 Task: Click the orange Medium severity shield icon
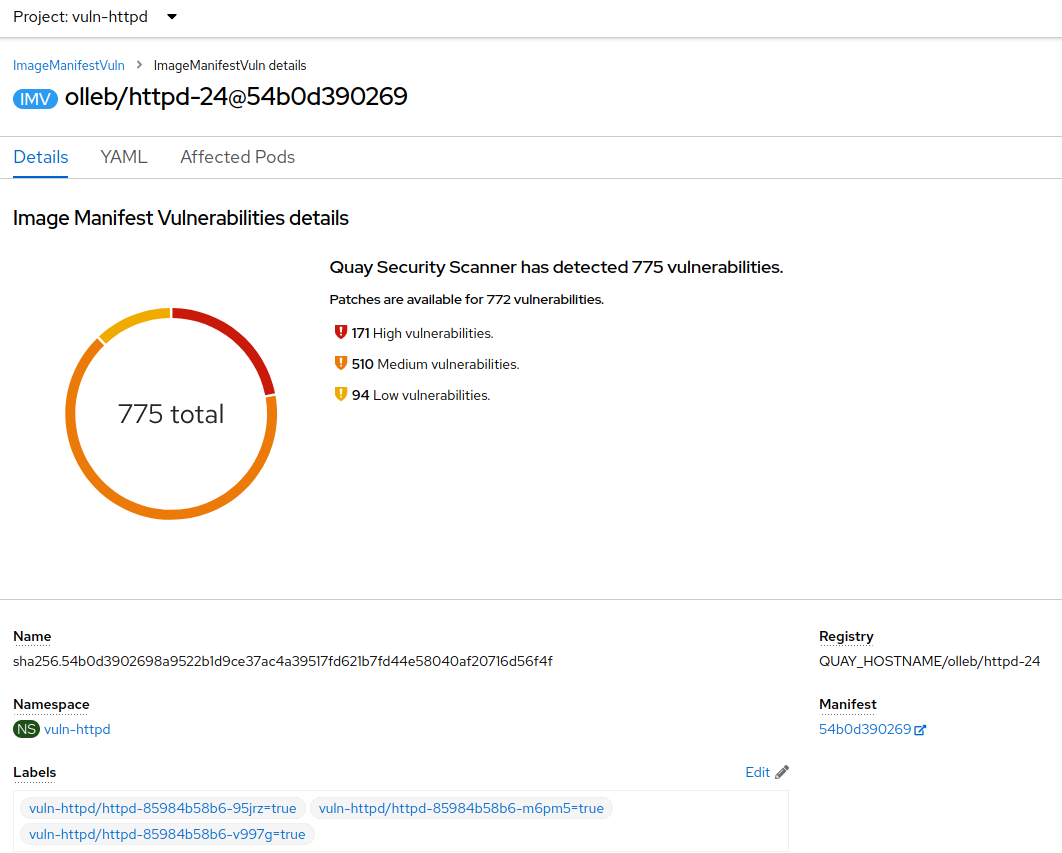(x=340, y=363)
